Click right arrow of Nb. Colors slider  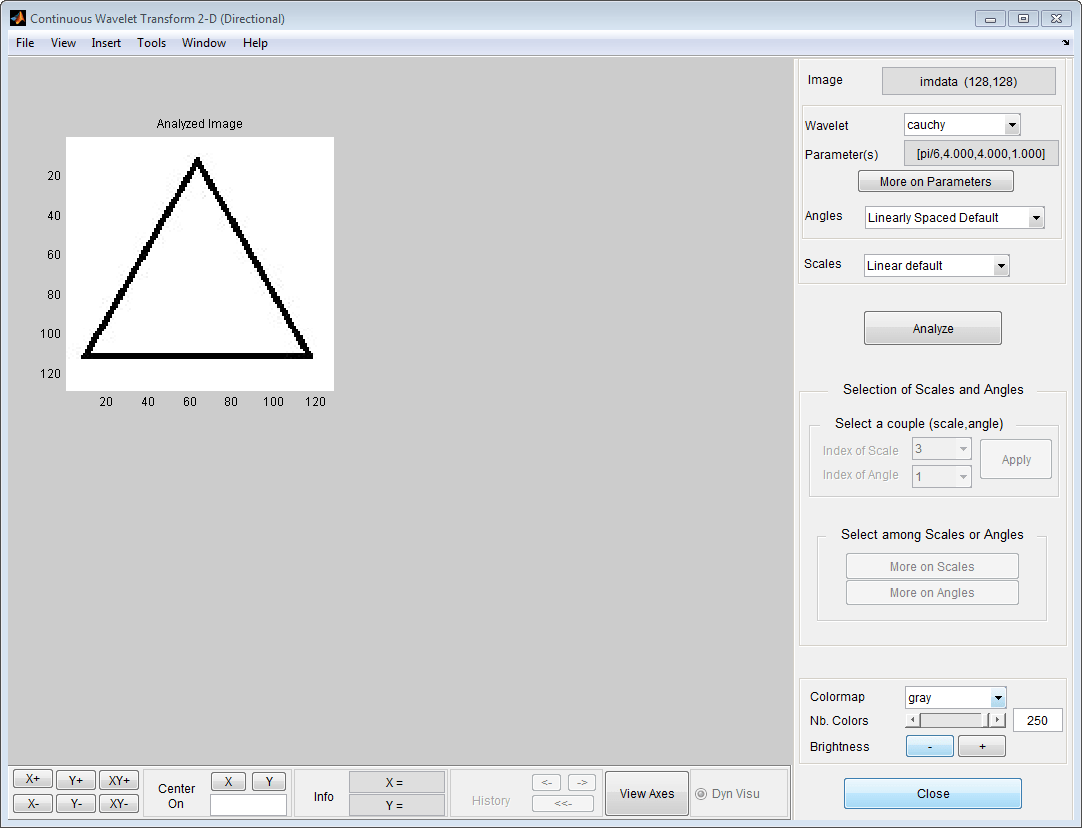point(998,720)
